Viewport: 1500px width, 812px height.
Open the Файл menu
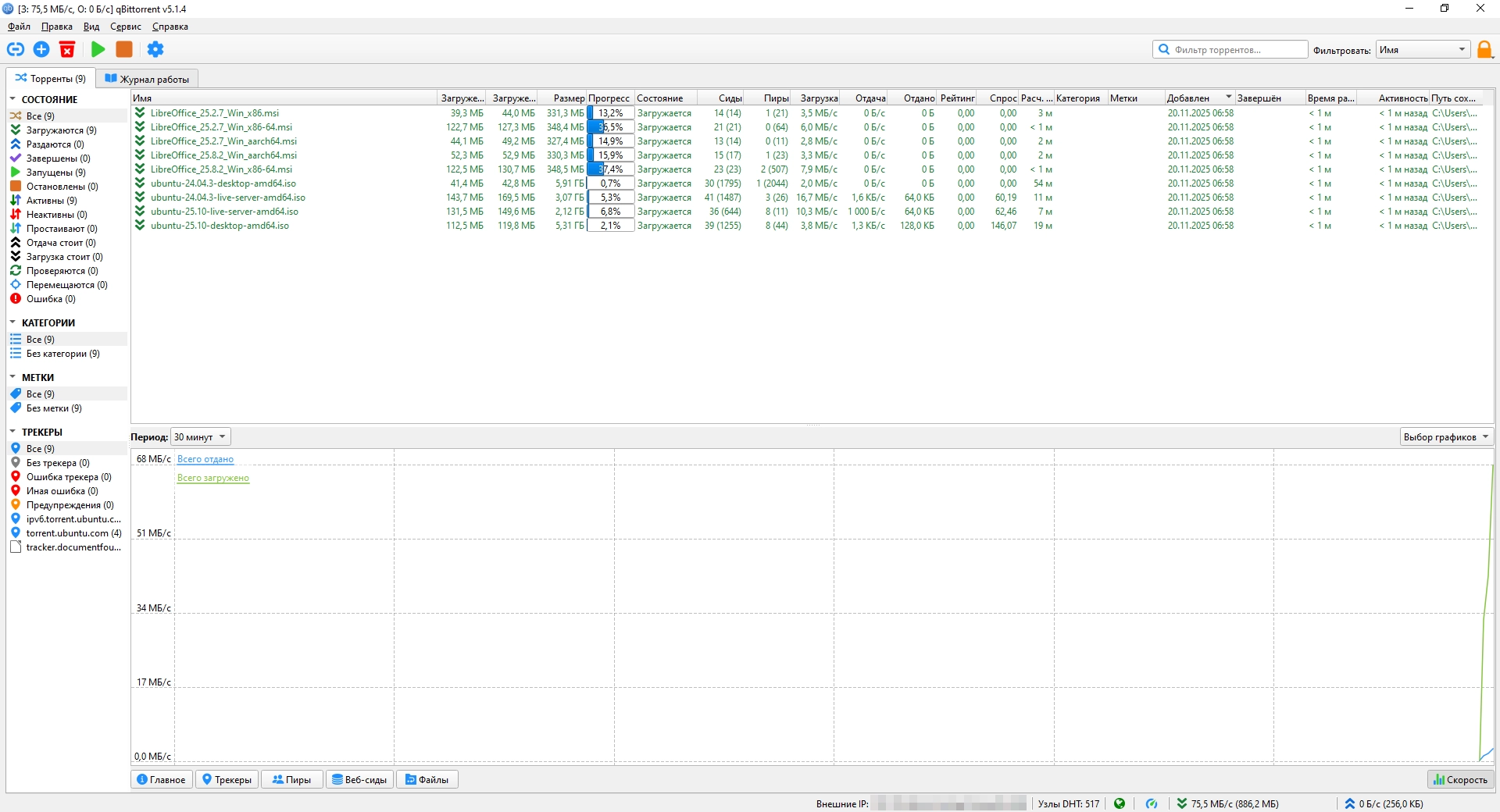coord(20,27)
